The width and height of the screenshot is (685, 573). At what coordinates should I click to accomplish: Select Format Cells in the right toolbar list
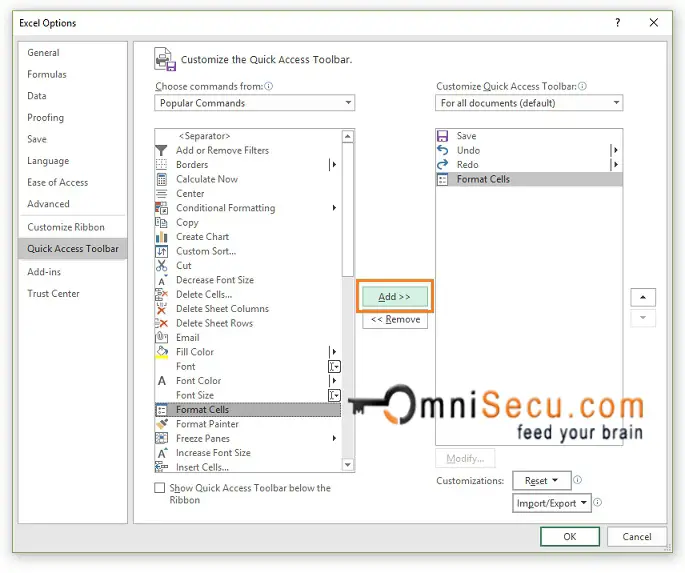pos(529,179)
